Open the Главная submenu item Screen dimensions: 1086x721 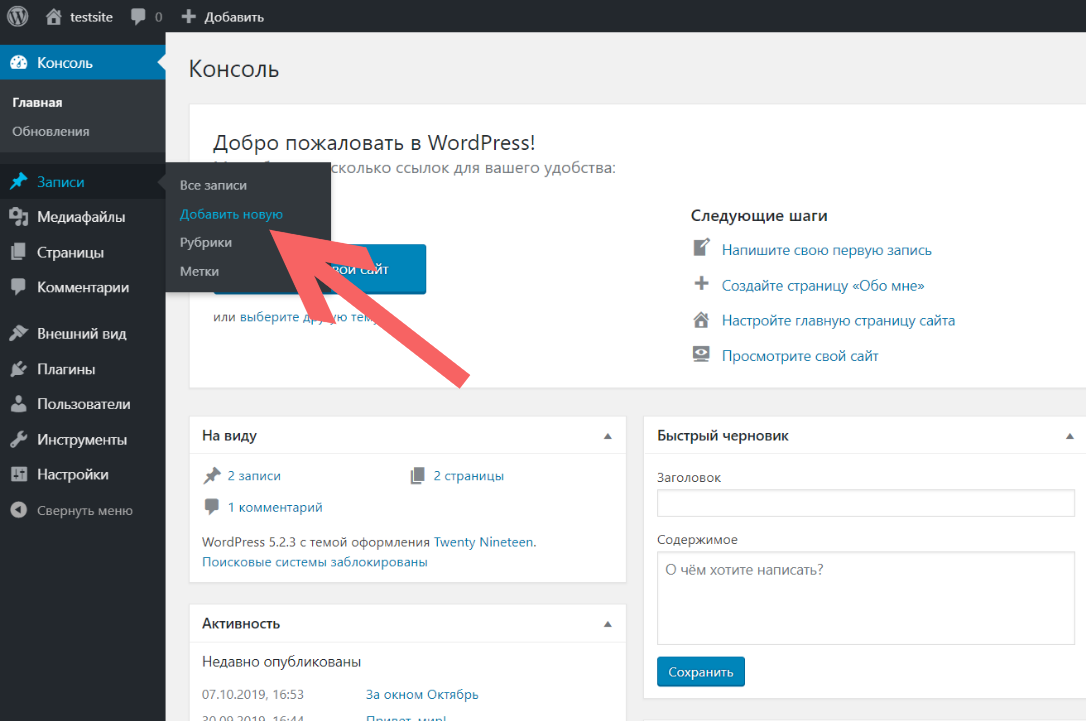pyautogui.click(x=37, y=103)
